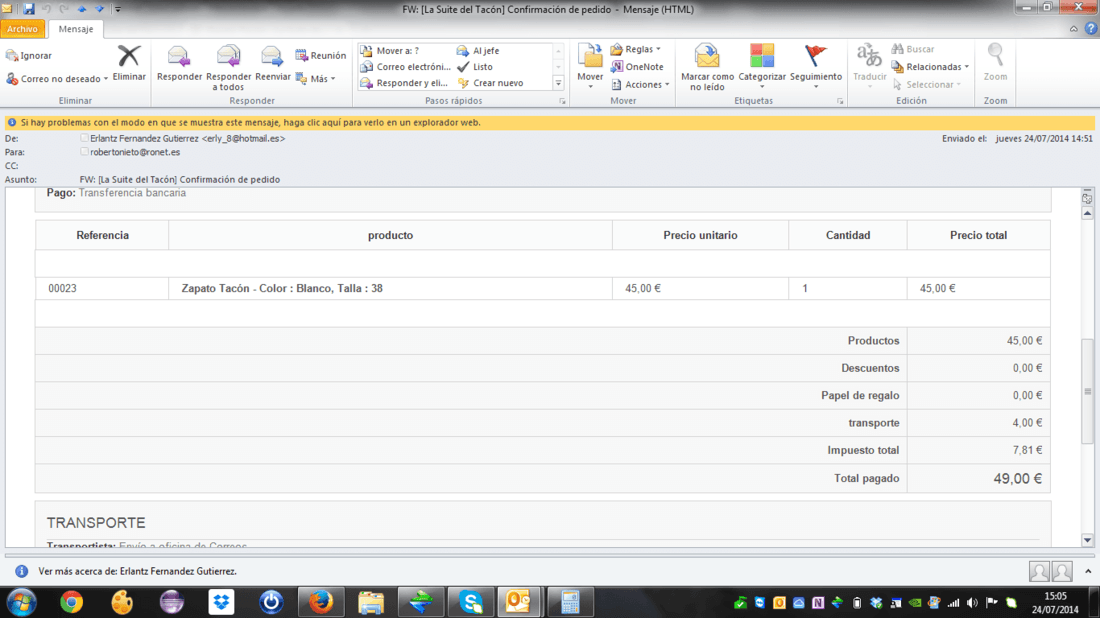
Task: Delete the message with Eliminar
Action: [x=129, y=64]
